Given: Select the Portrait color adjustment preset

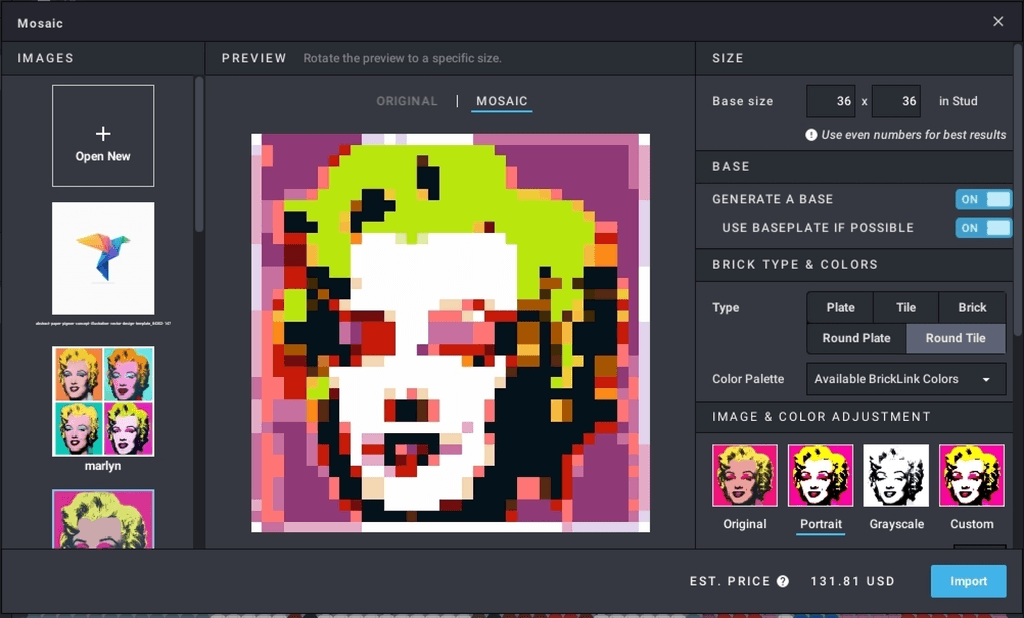Looking at the screenshot, I should click(x=820, y=476).
